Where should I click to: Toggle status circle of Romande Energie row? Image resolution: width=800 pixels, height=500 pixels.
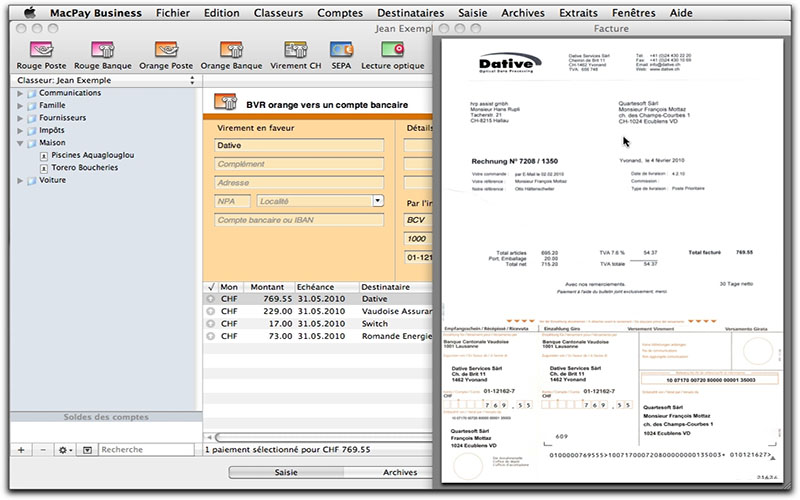point(211,336)
